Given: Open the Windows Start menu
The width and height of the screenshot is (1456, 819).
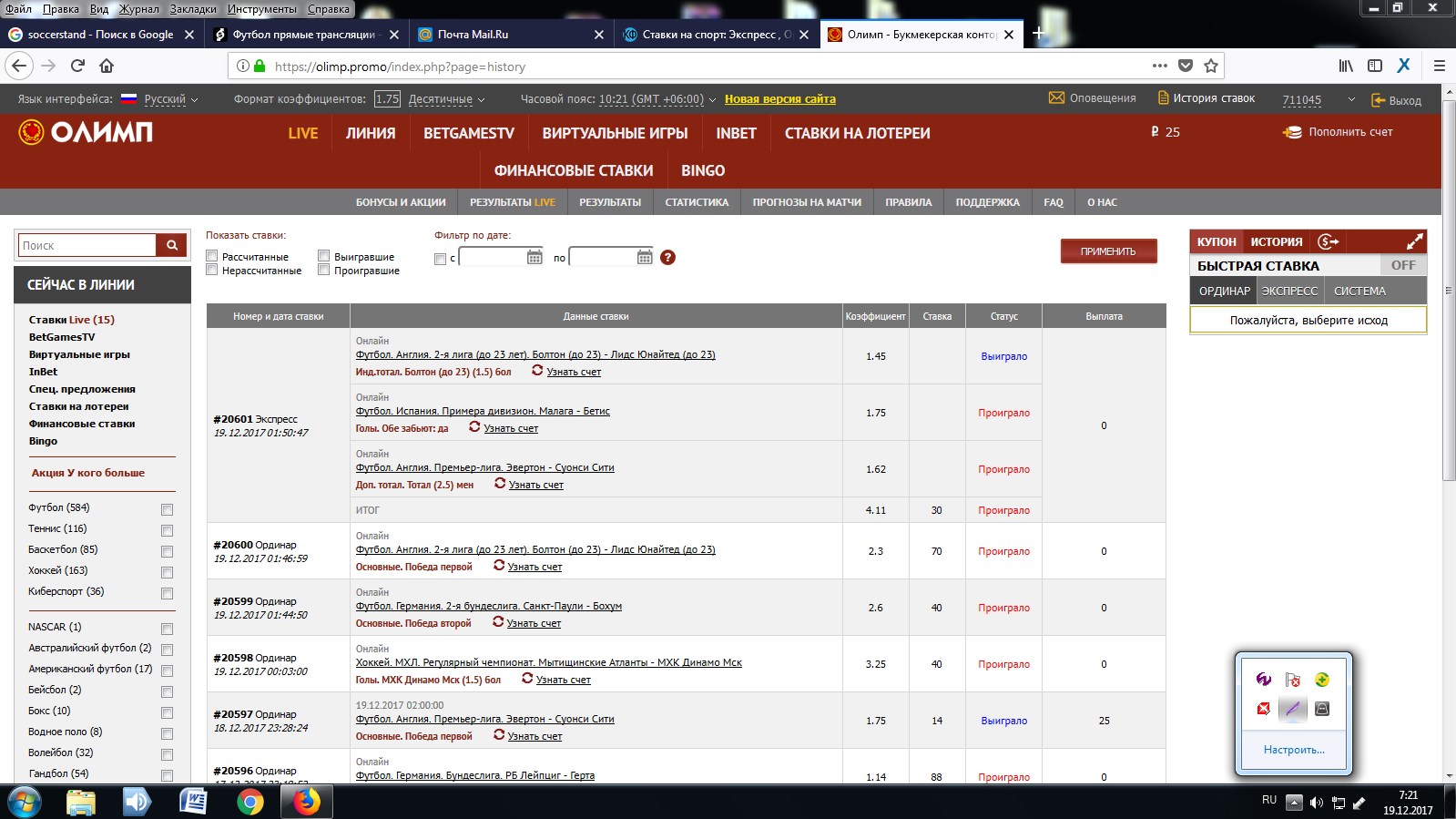Looking at the screenshot, I should 24,802.
